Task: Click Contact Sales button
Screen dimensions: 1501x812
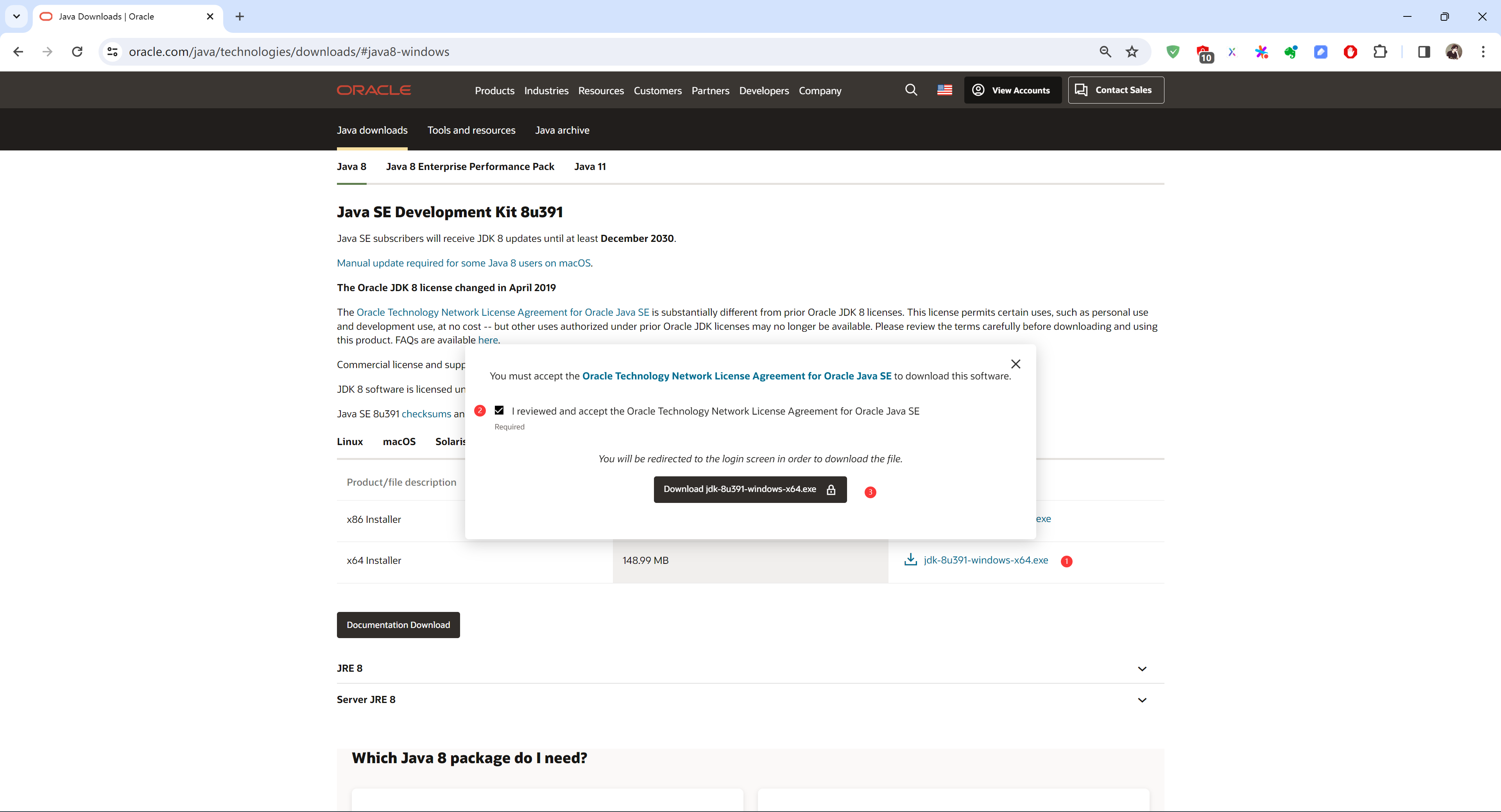Action: (x=1116, y=90)
